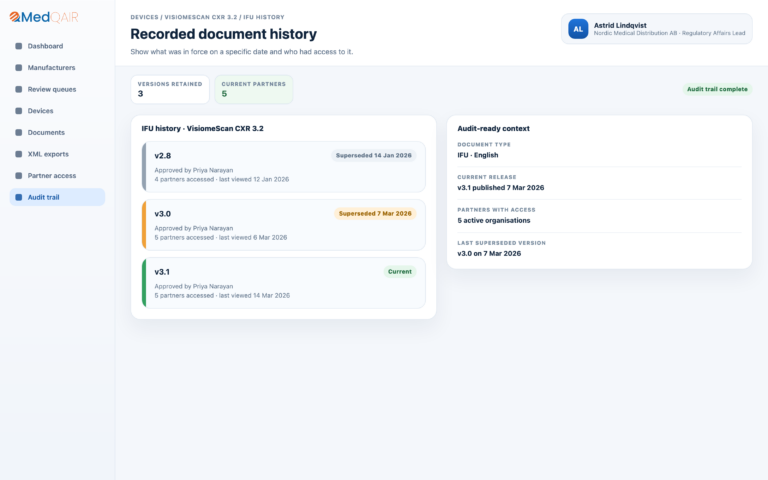The image size is (768, 480).
Task: Open Partner access in the sidebar
Action: point(57,175)
